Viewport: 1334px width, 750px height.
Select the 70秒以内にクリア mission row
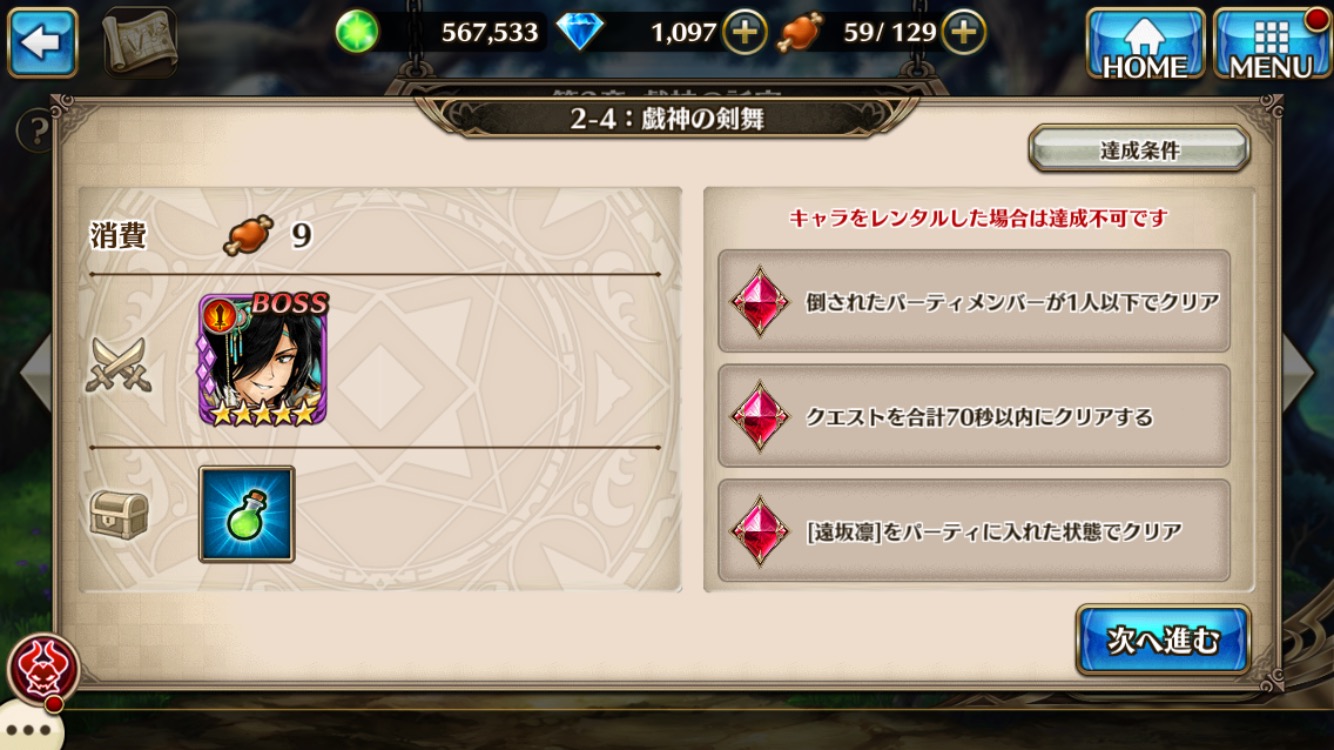(974, 416)
